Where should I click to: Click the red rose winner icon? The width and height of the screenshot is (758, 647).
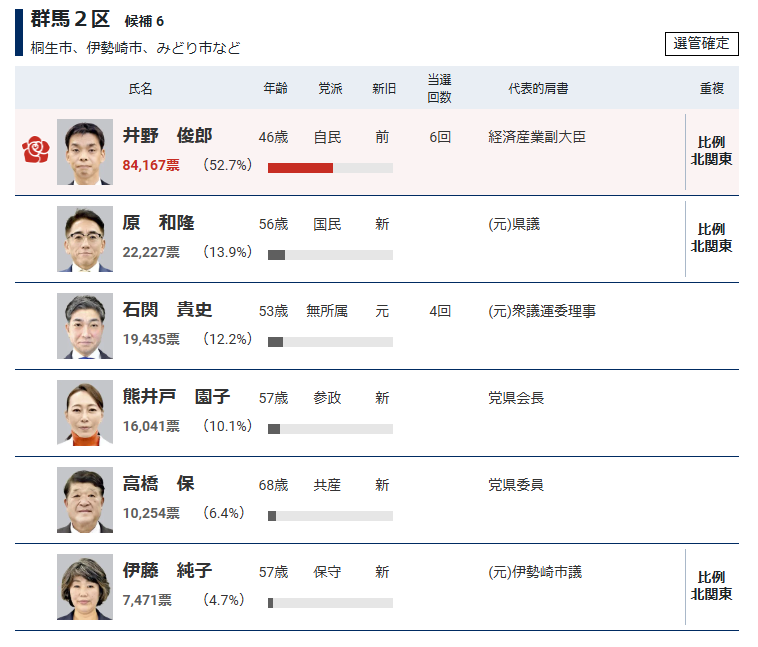point(35,151)
